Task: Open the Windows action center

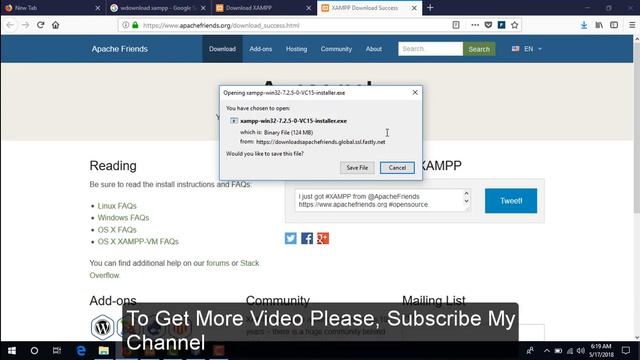Action: [x=626, y=351]
